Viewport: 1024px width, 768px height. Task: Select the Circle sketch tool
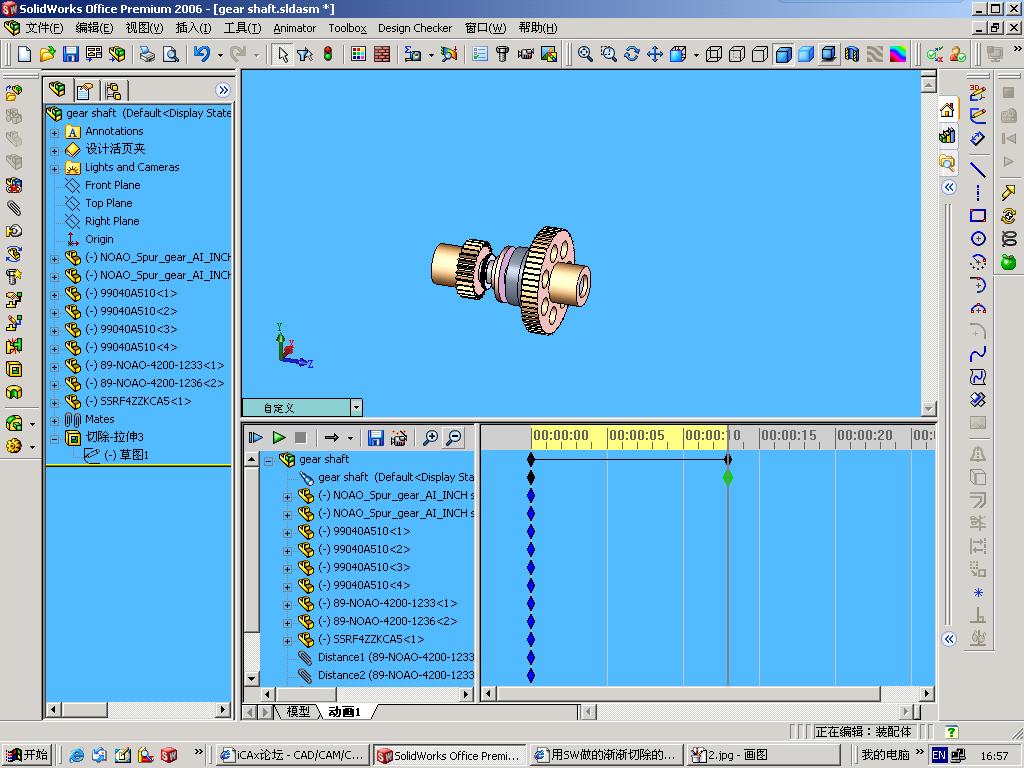[x=978, y=238]
